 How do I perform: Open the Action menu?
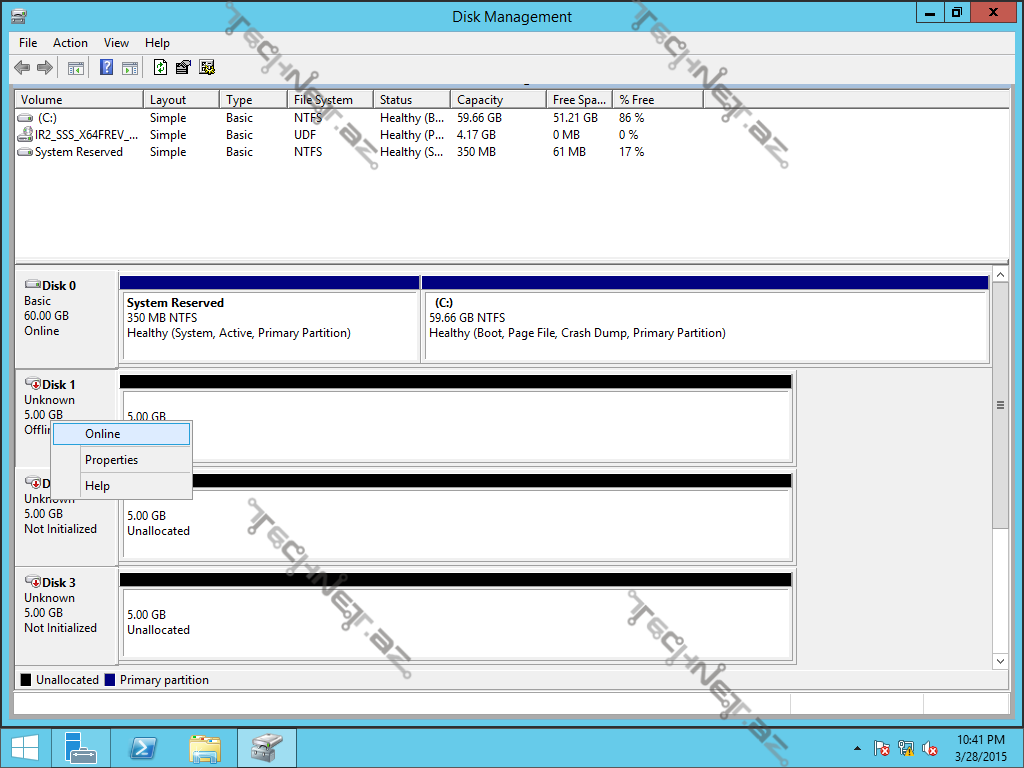(70, 43)
